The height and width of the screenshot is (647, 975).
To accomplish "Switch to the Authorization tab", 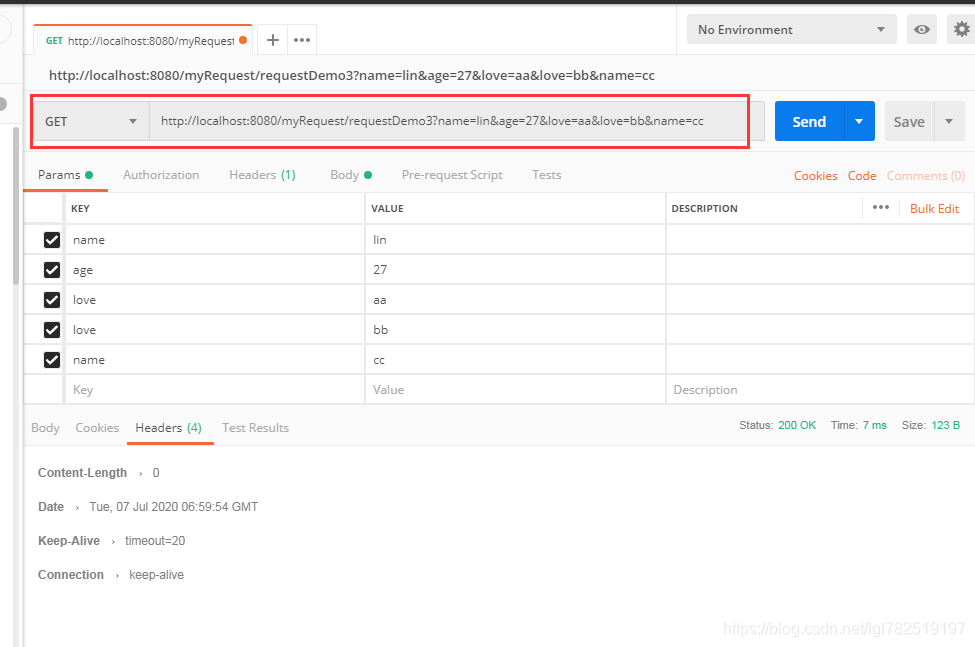I will (161, 174).
